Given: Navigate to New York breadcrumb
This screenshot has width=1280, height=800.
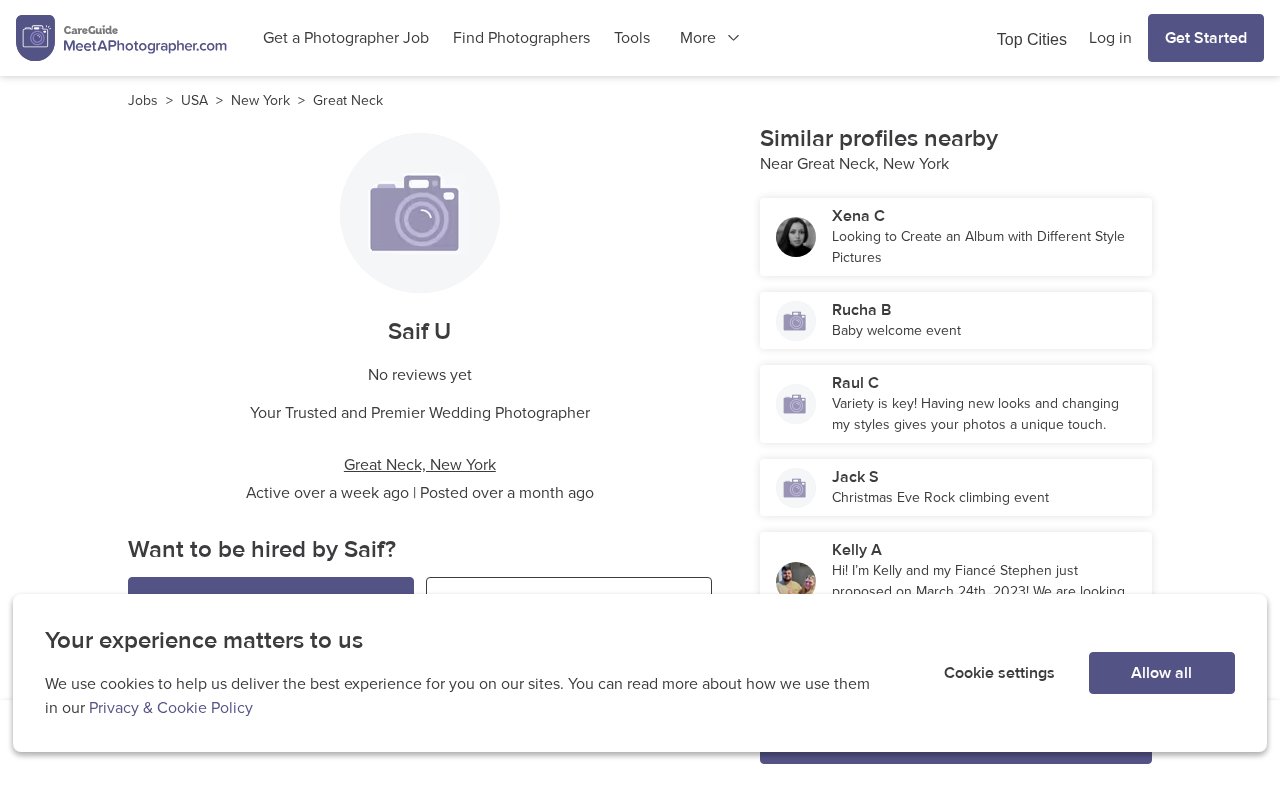Looking at the screenshot, I should coord(260,101).
